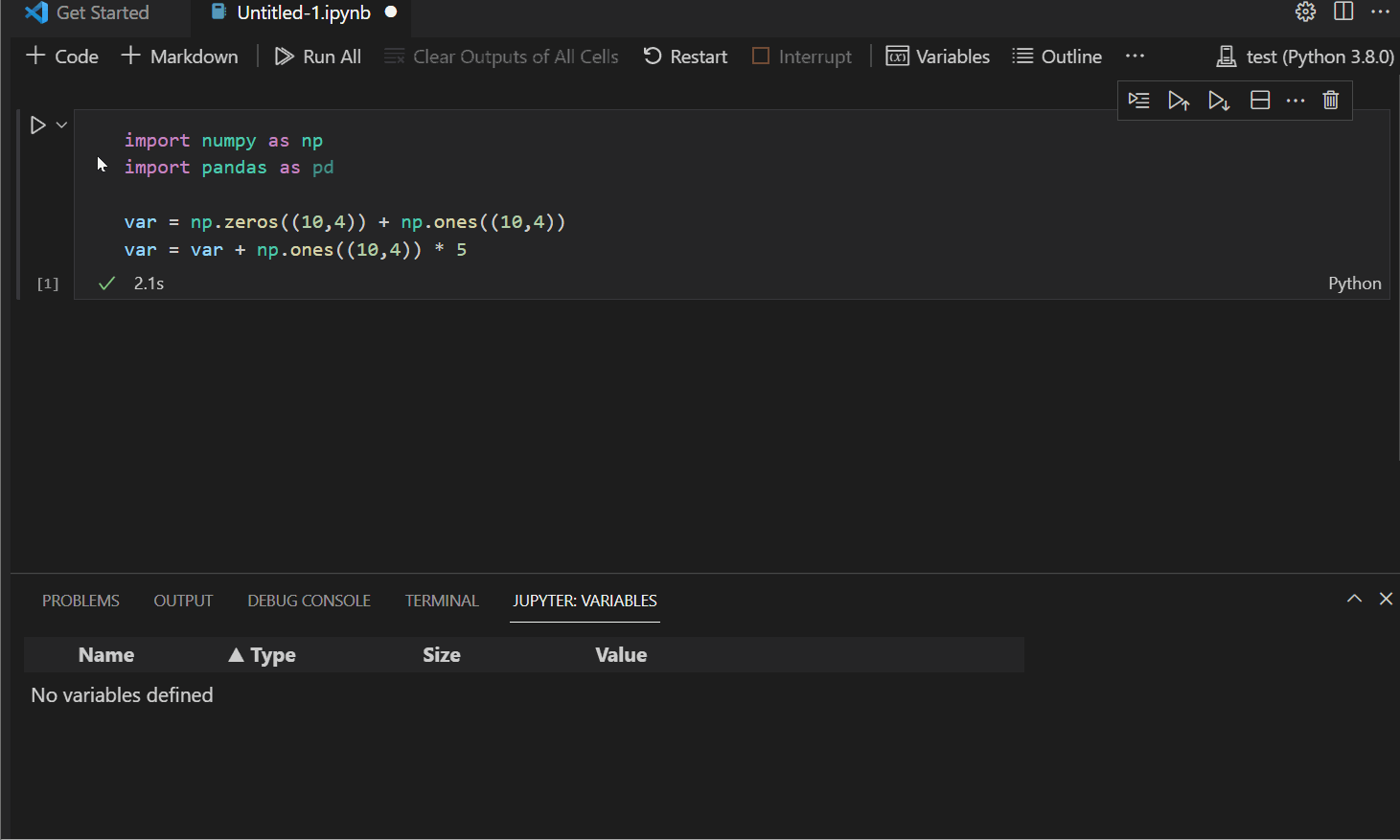Run All notebook cells

316,56
